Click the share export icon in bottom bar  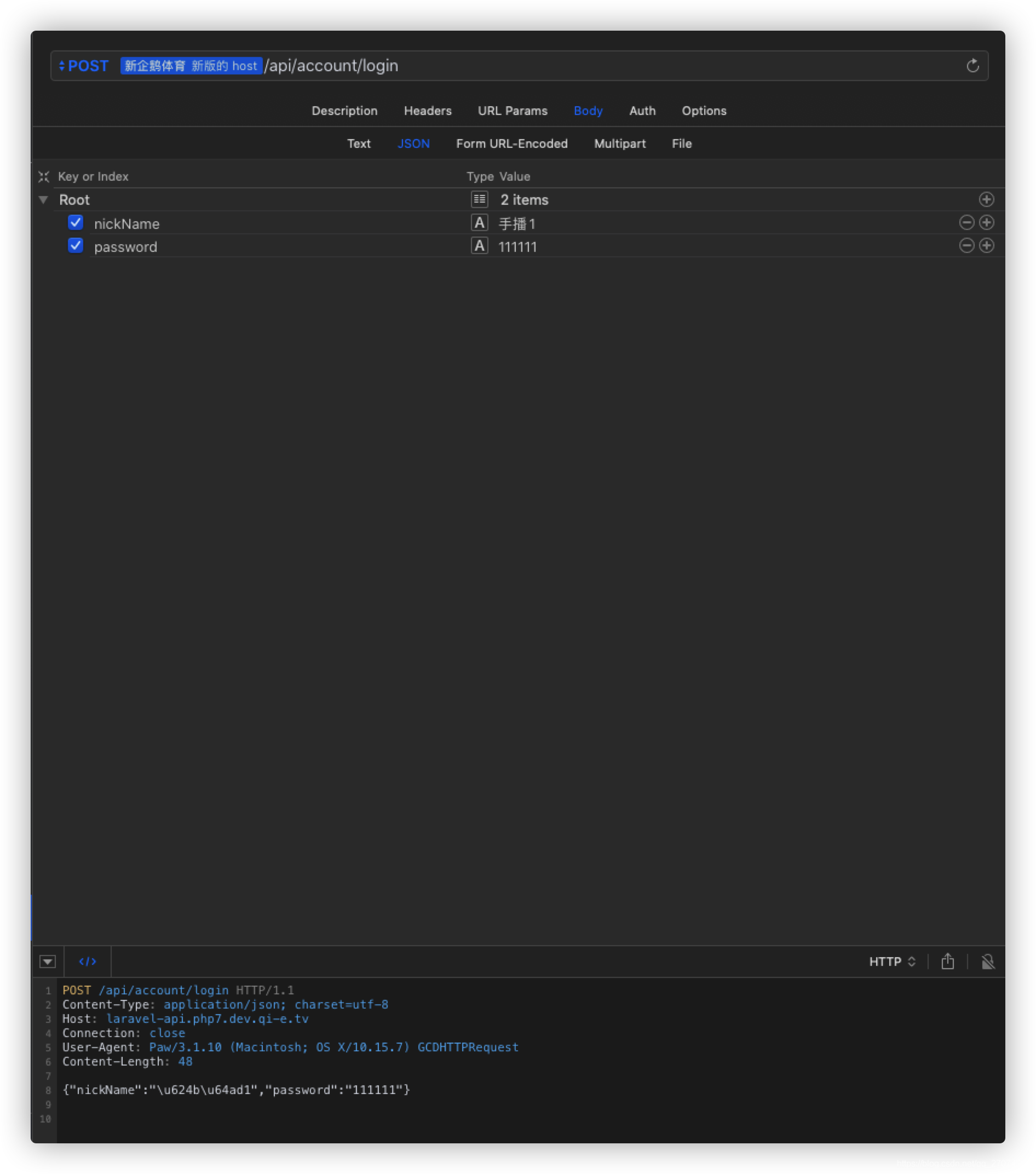[947, 962]
